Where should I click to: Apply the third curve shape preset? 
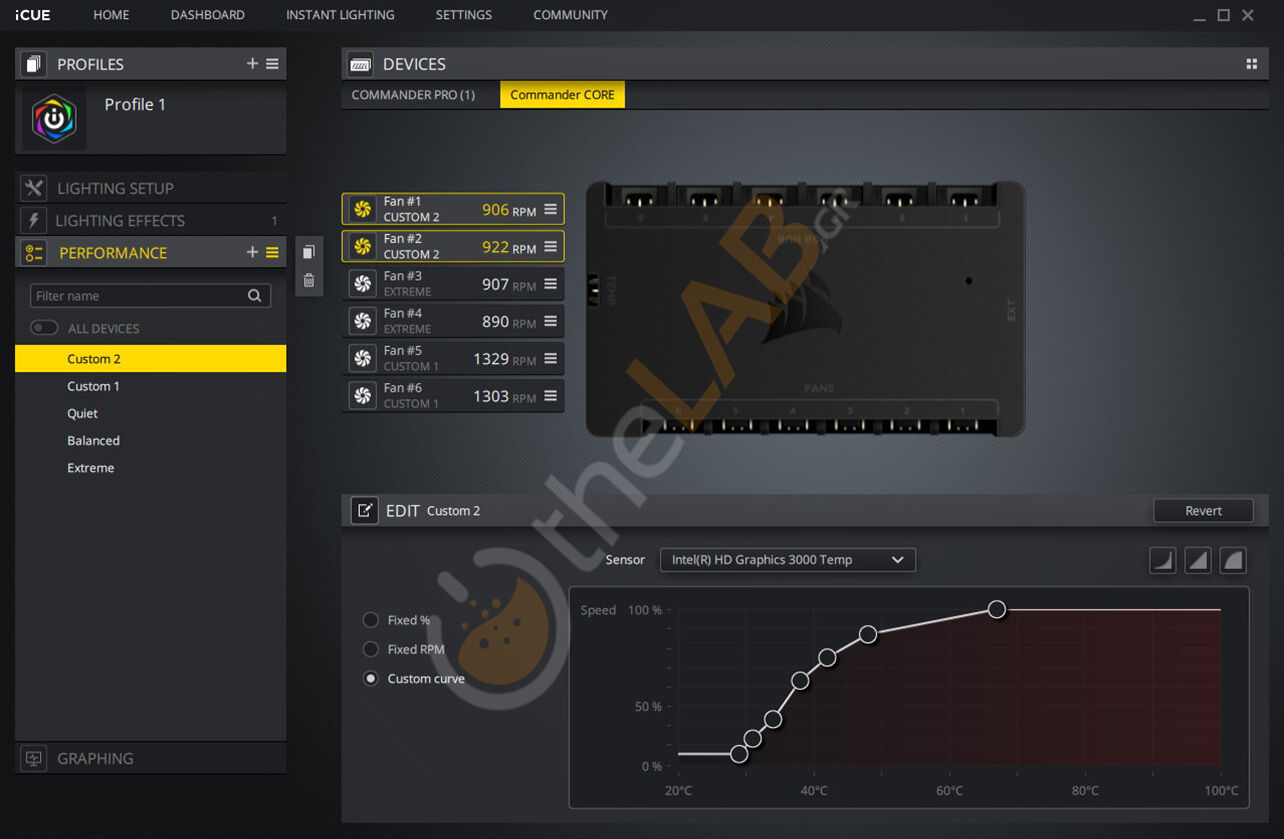(1233, 560)
